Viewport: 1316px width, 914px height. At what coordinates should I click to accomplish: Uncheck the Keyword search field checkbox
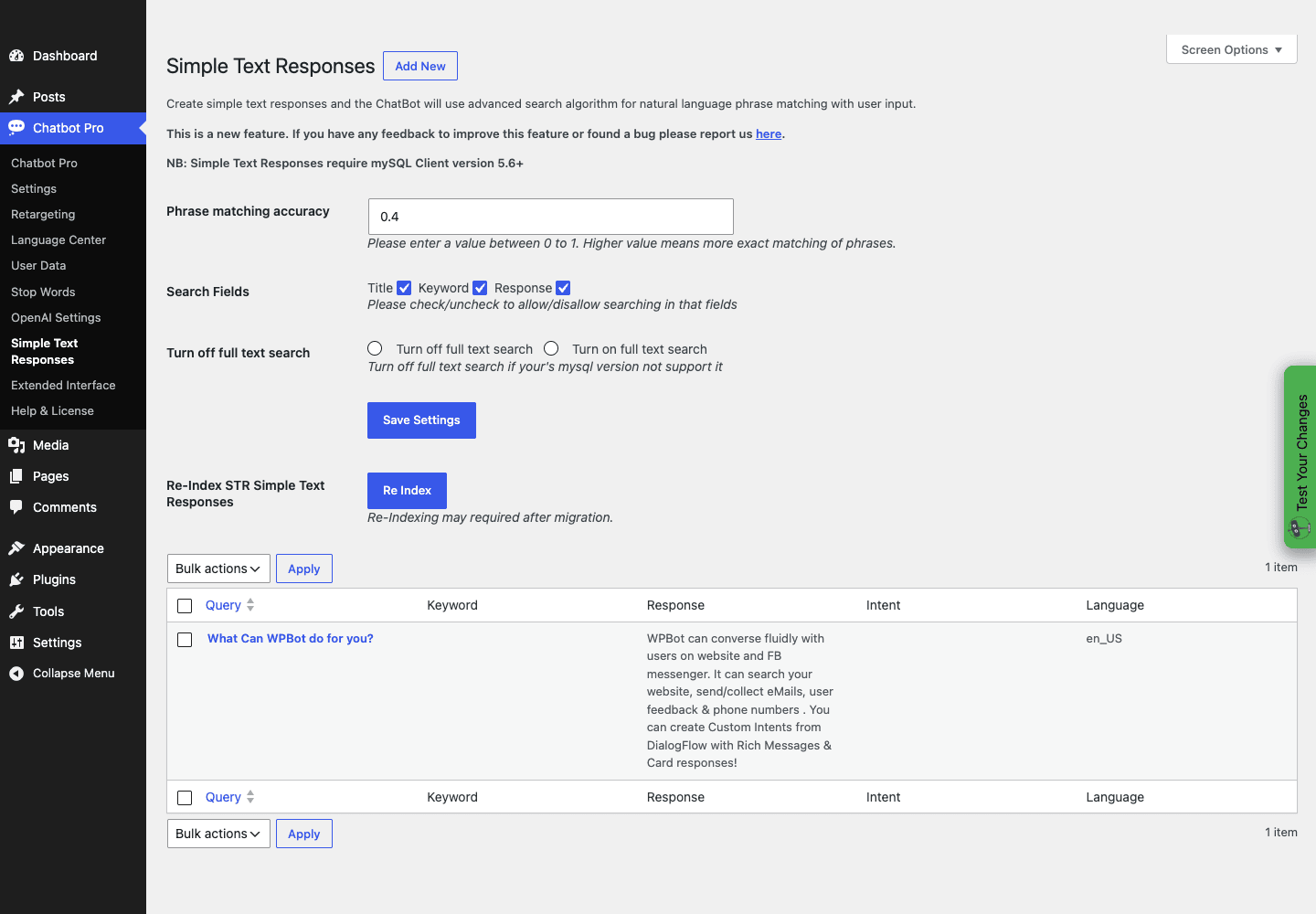[480, 288]
